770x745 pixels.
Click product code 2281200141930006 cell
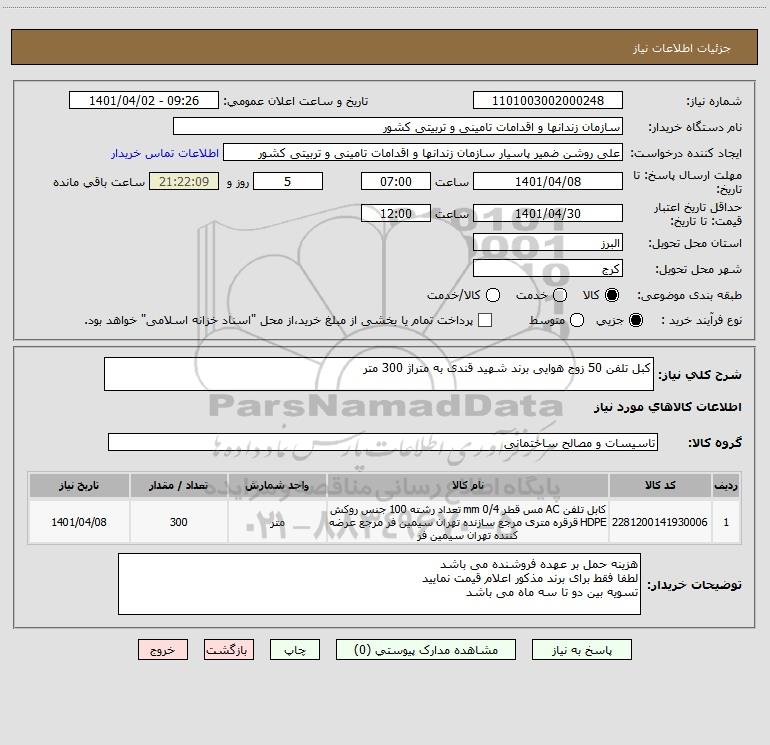[660, 522]
